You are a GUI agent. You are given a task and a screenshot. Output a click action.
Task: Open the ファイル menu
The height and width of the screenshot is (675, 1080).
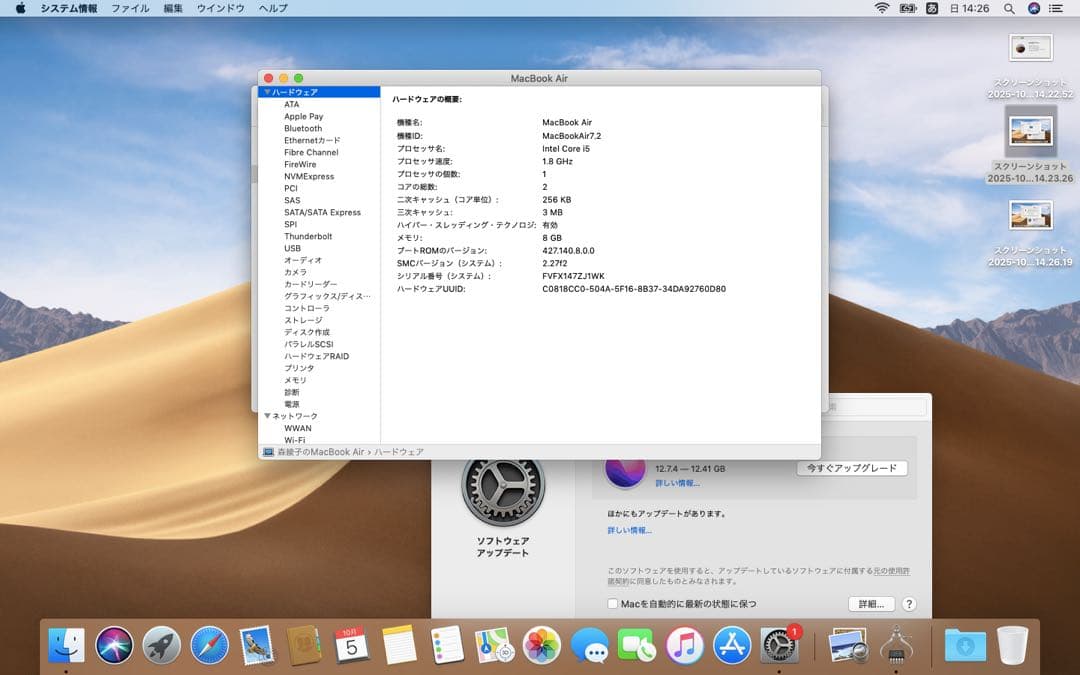[x=131, y=7]
